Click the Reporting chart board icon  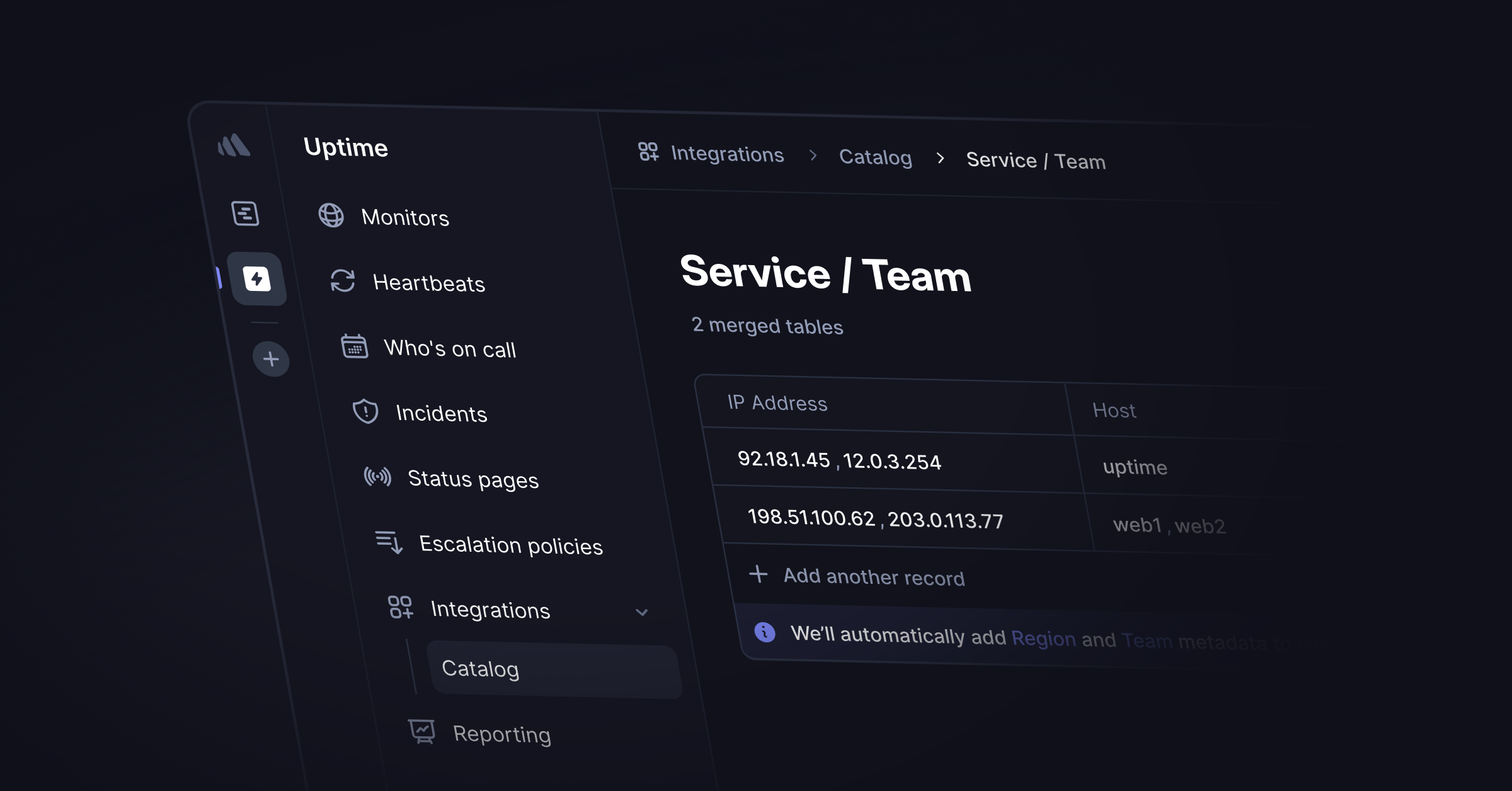[x=422, y=731]
